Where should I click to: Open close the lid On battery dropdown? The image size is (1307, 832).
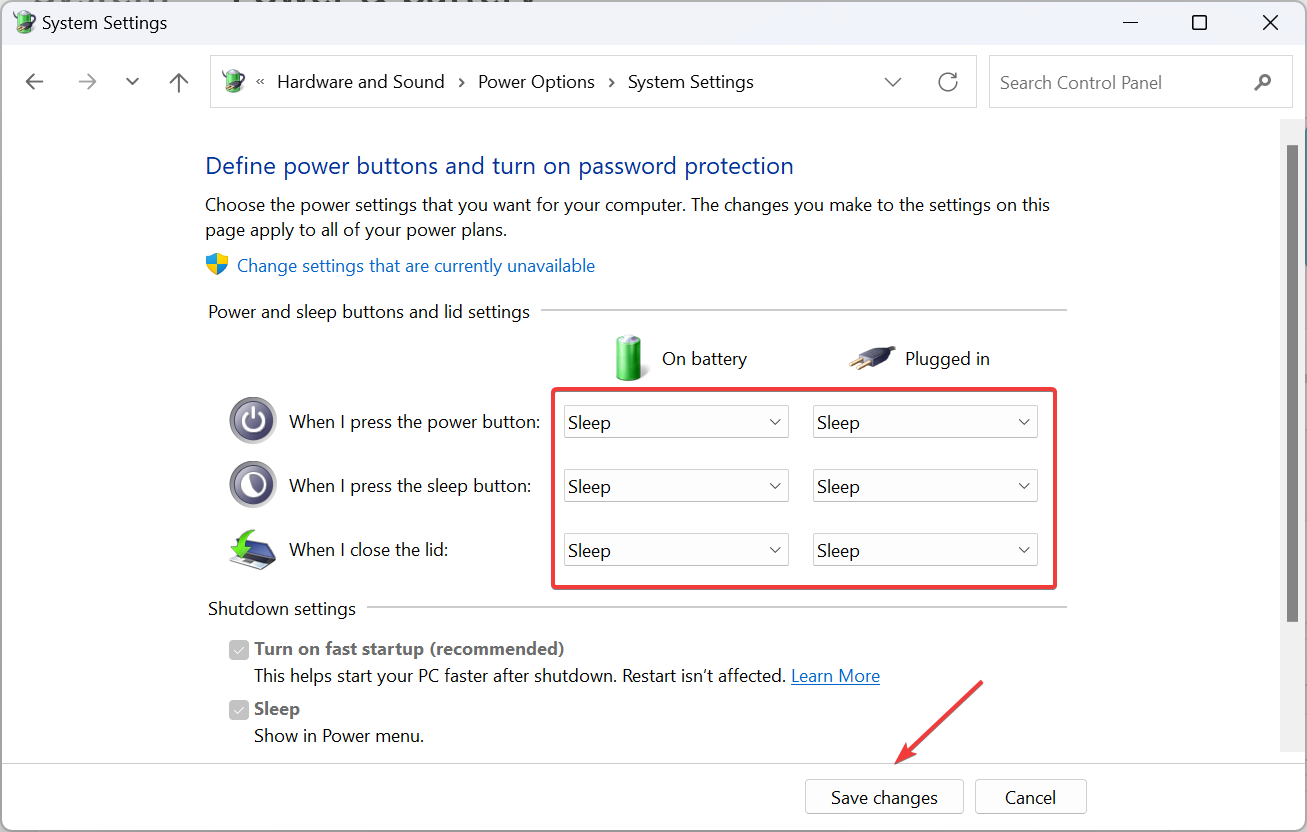(676, 550)
